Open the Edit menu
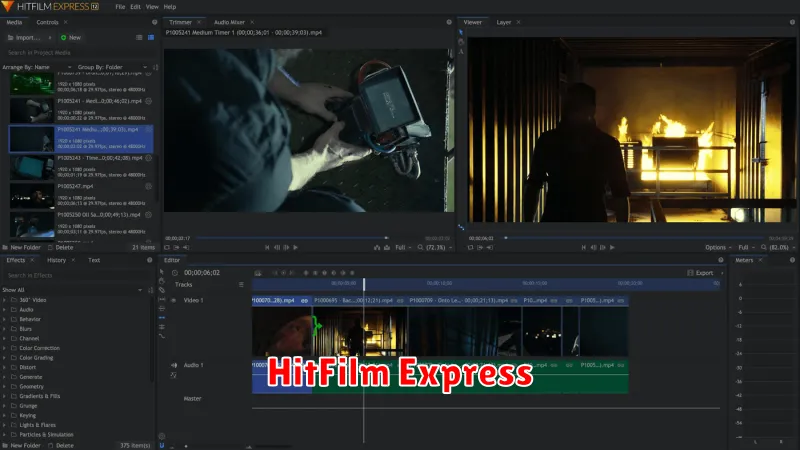The height and width of the screenshot is (450, 800). (135, 7)
